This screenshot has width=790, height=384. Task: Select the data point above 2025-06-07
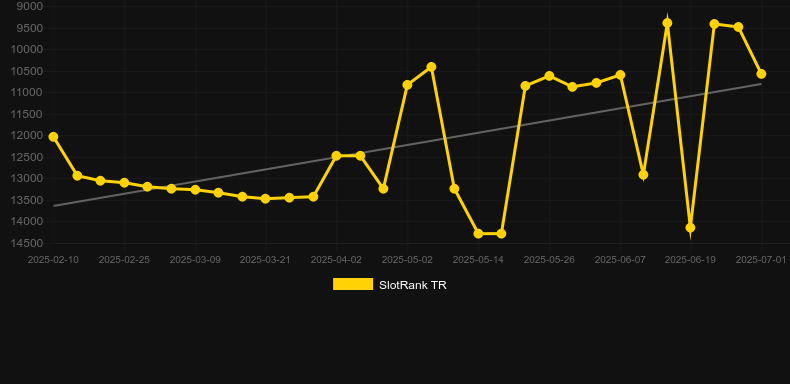[x=620, y=75]
